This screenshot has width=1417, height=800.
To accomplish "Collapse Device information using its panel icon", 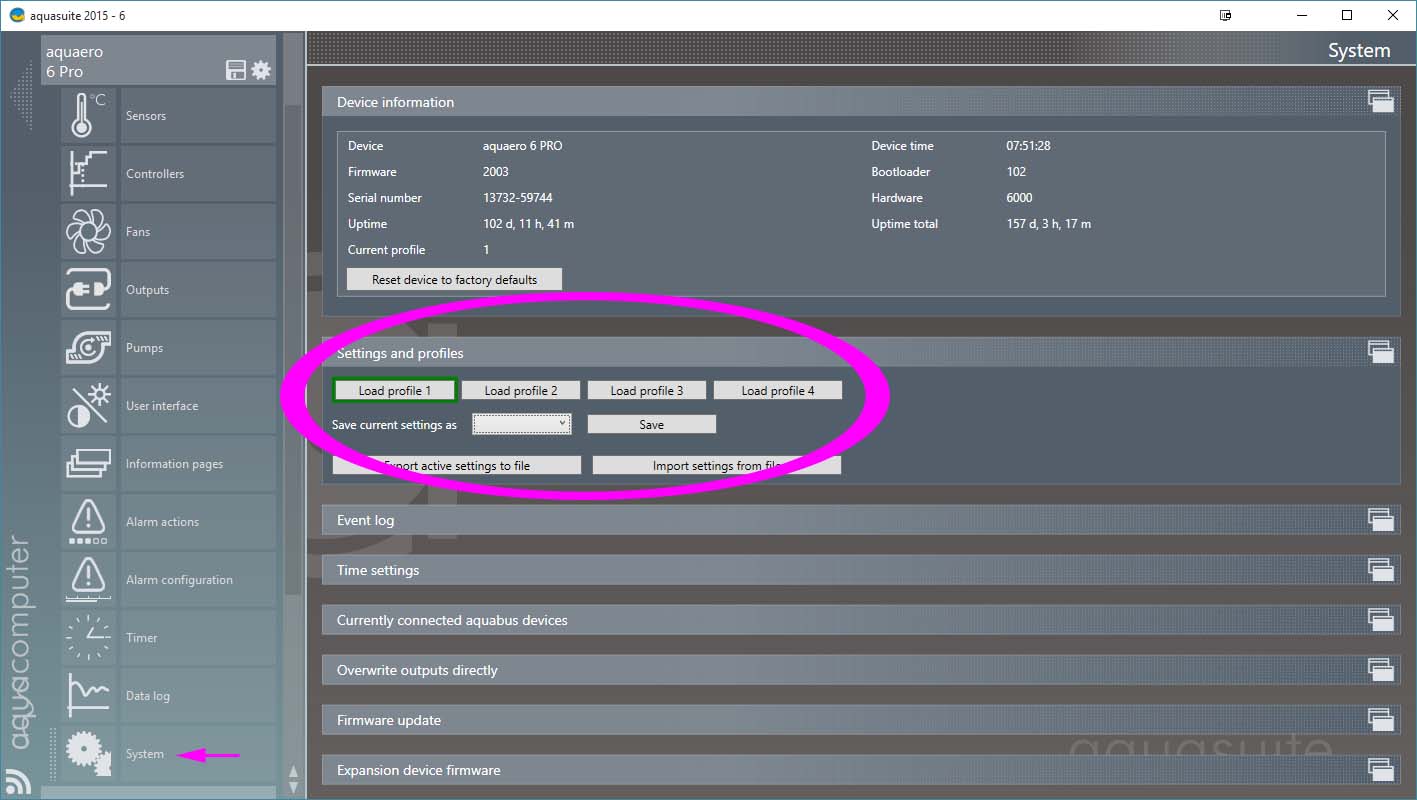I will (x=1380, y=101).
